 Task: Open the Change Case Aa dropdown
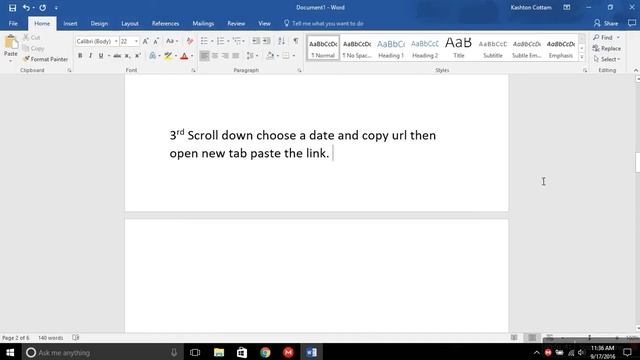[x=172, y=41]
